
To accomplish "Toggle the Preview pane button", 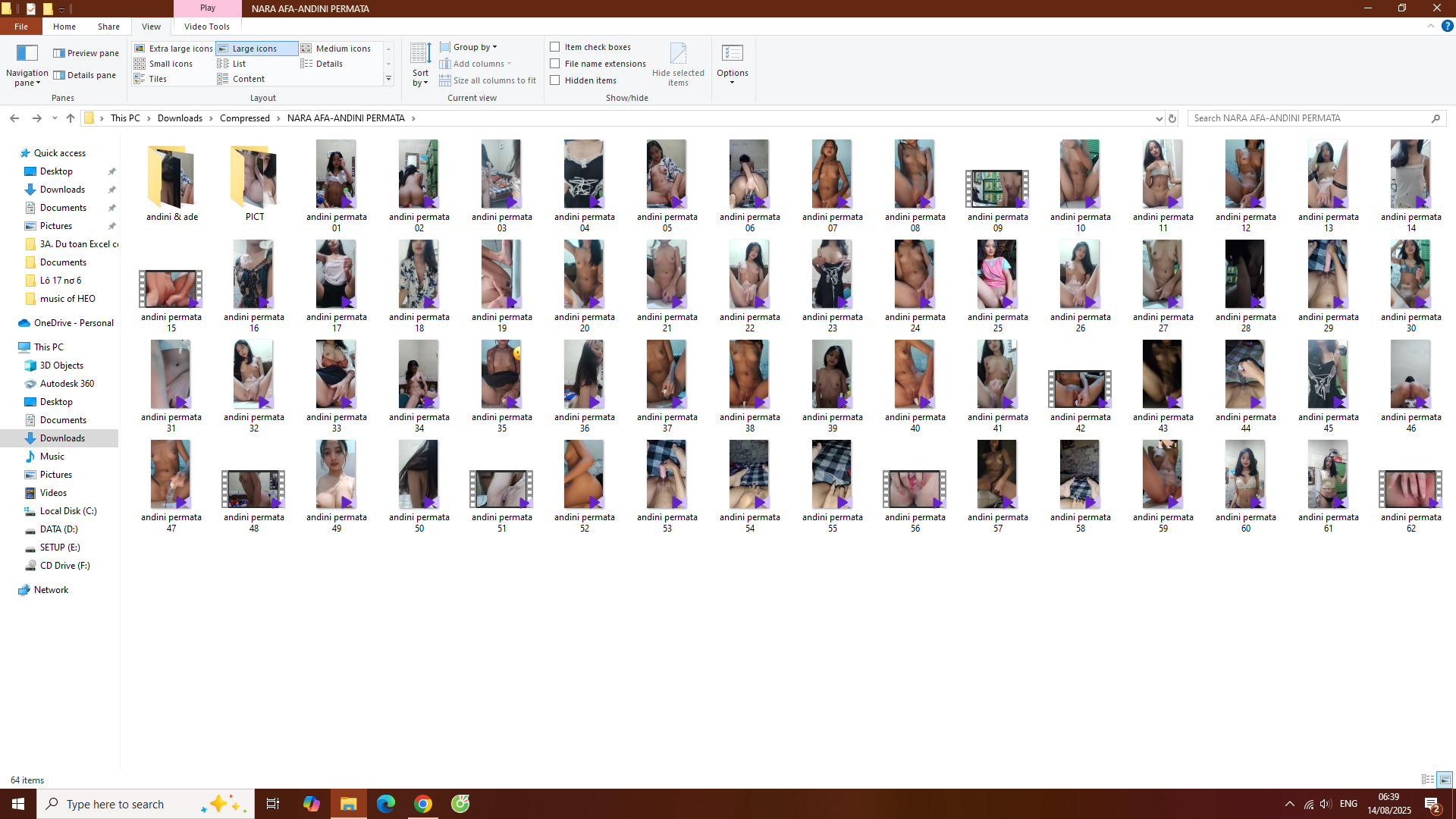I will [86, 53].
